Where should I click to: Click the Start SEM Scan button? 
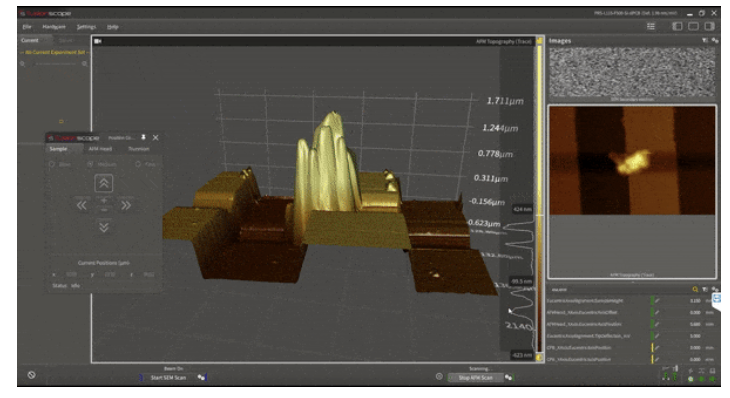168,378
